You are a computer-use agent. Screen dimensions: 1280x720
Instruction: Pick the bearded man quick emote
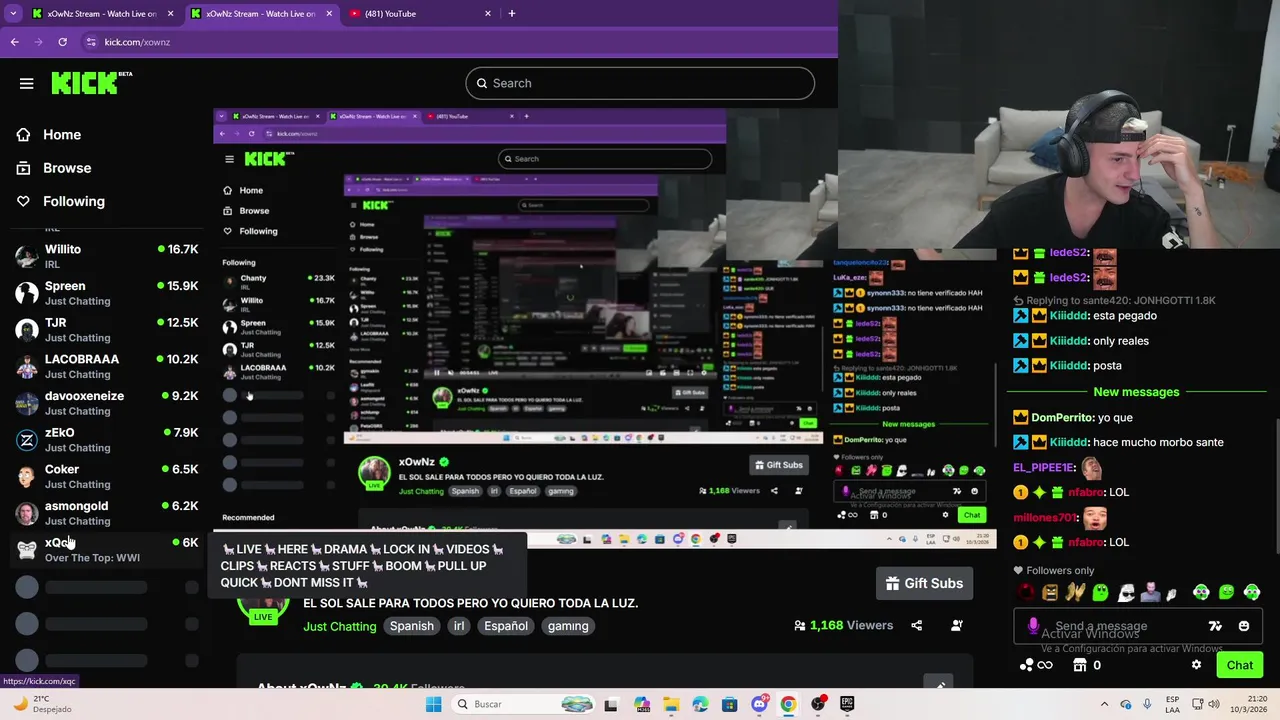(x=1151, y=593)
